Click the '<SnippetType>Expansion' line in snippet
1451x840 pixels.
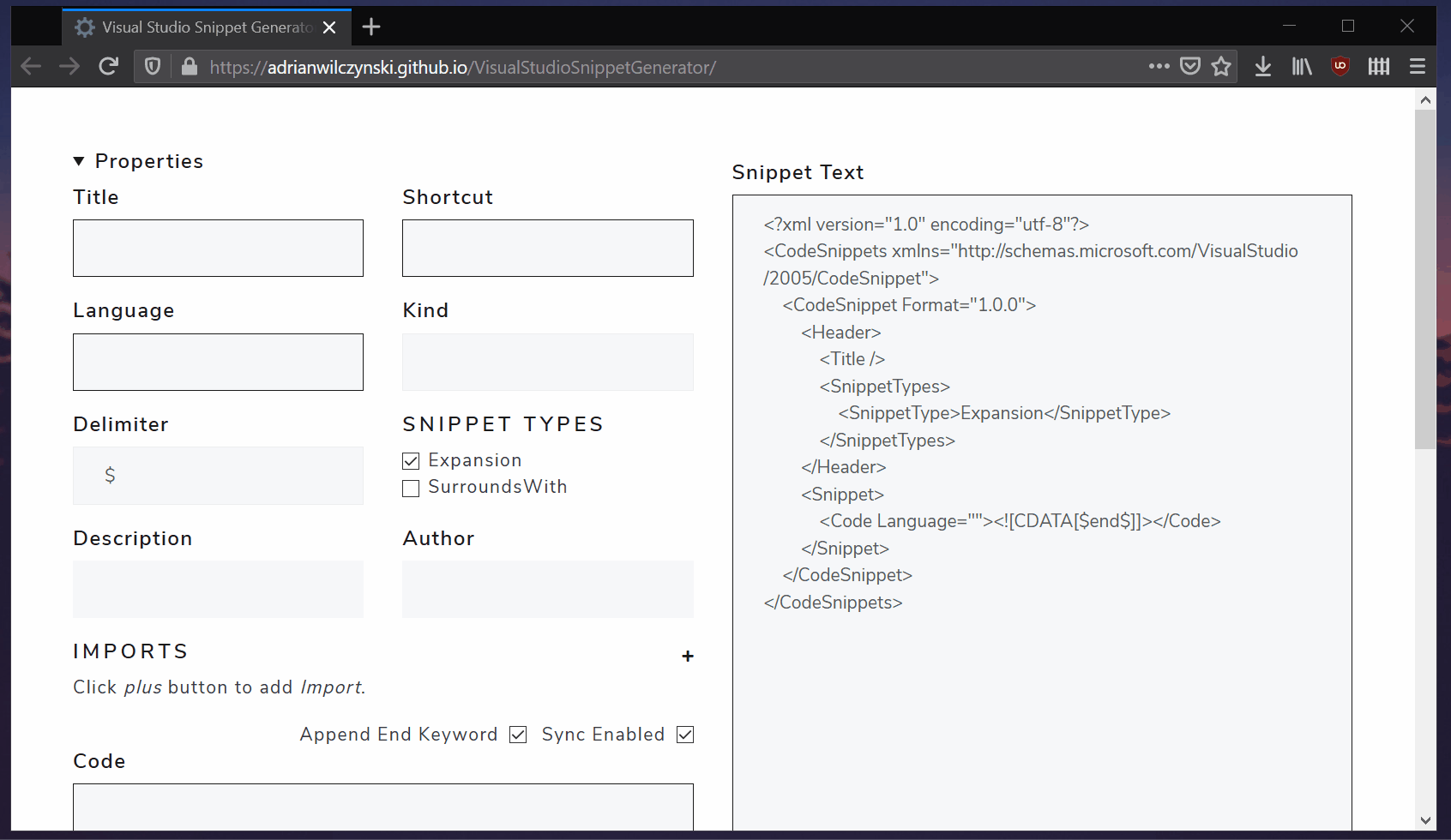point(1004,413)
